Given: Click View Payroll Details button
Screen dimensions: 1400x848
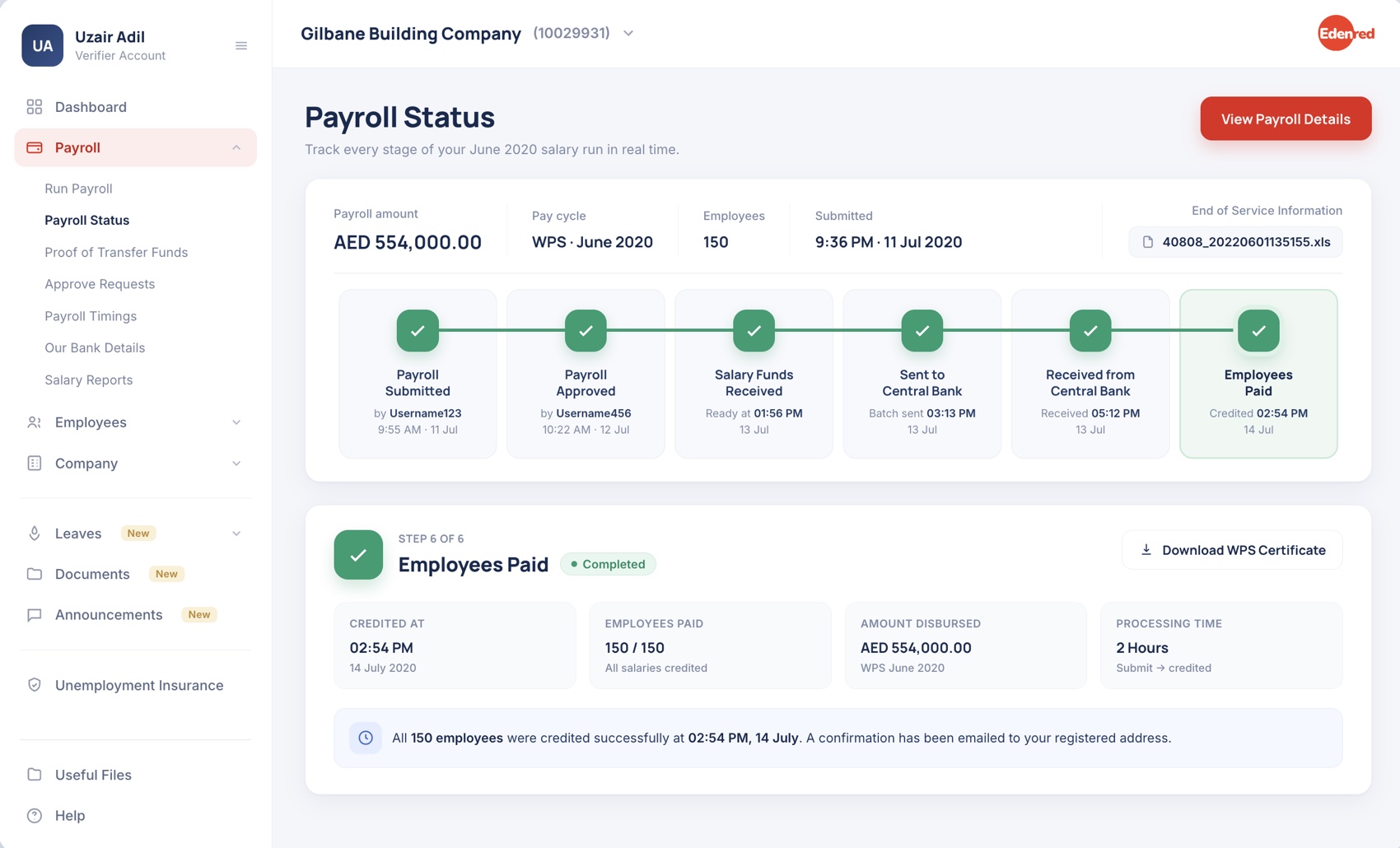Looking at the screenshot, I should (x=1286, y=119).
